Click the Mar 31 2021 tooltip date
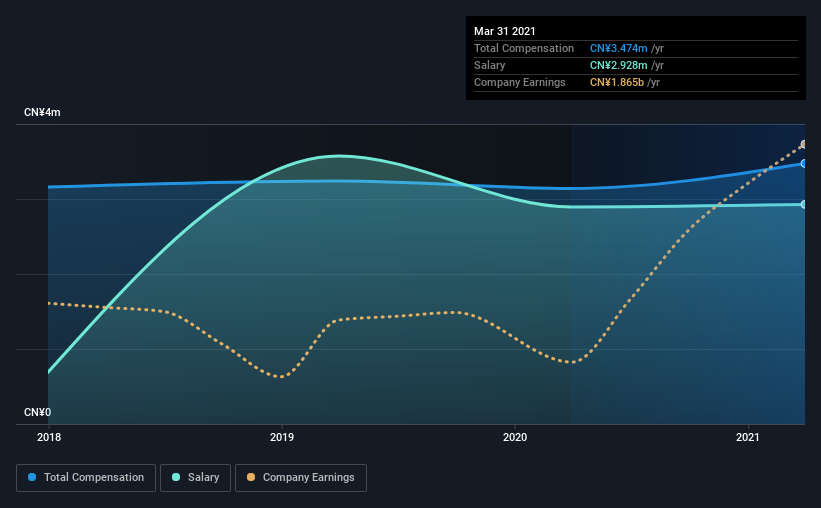 coord(505,31)
